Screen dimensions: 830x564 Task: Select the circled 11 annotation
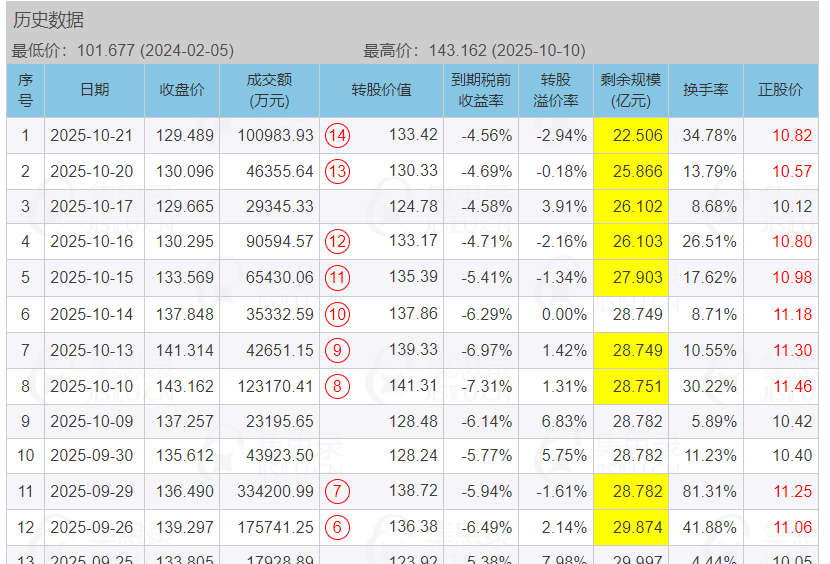(337, 277)
